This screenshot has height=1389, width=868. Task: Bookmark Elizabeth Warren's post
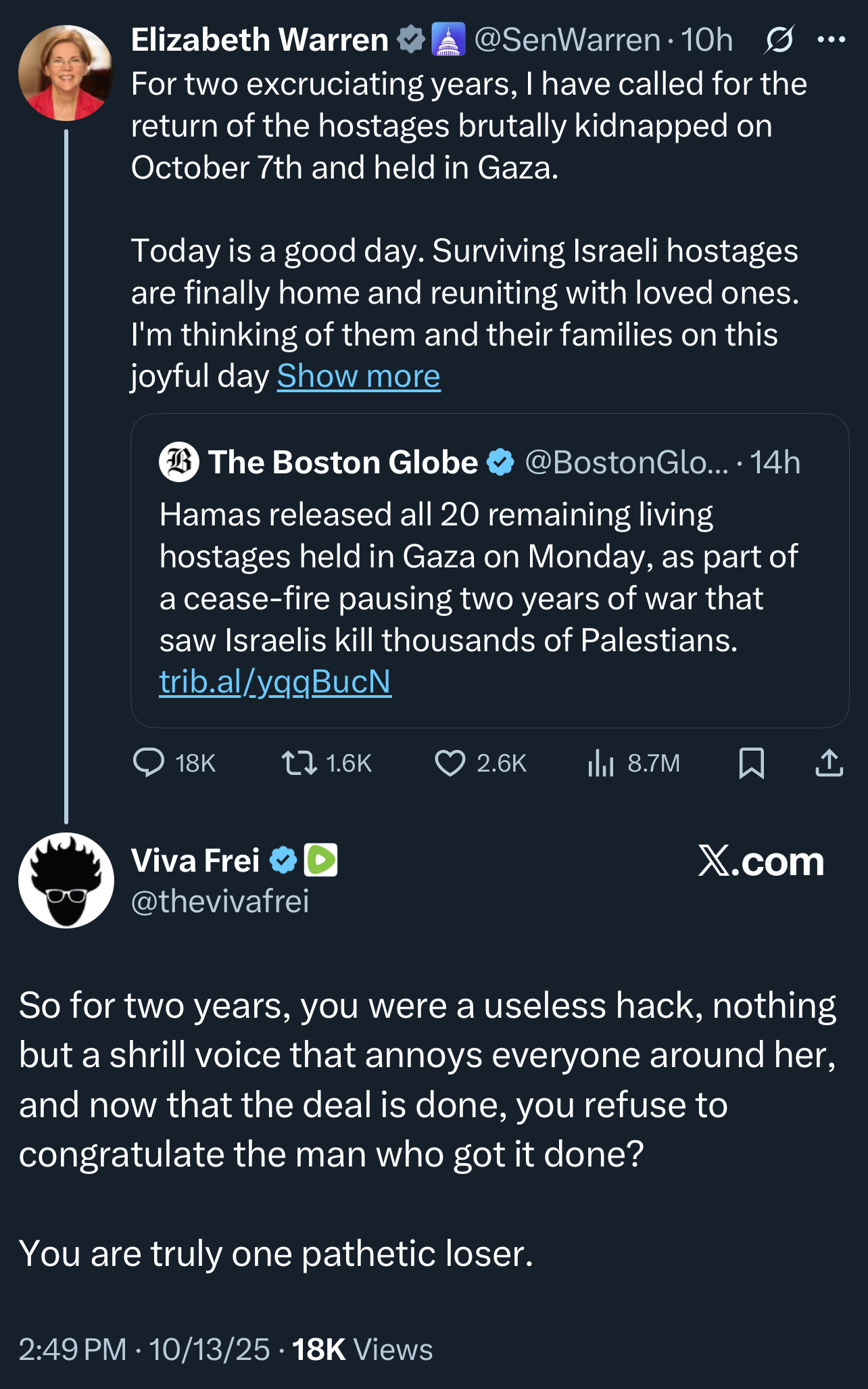[751, 763]
